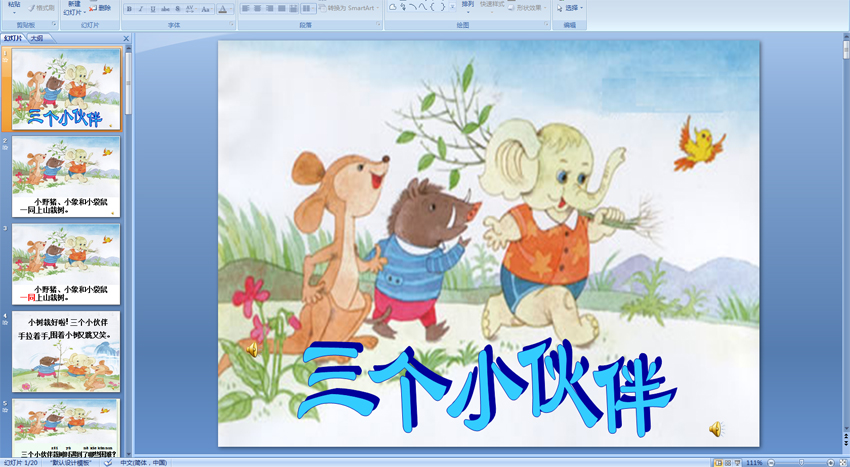850x467 pixels.
Task: Toggle text shadow (S) formatting
Action: [177, 9]
